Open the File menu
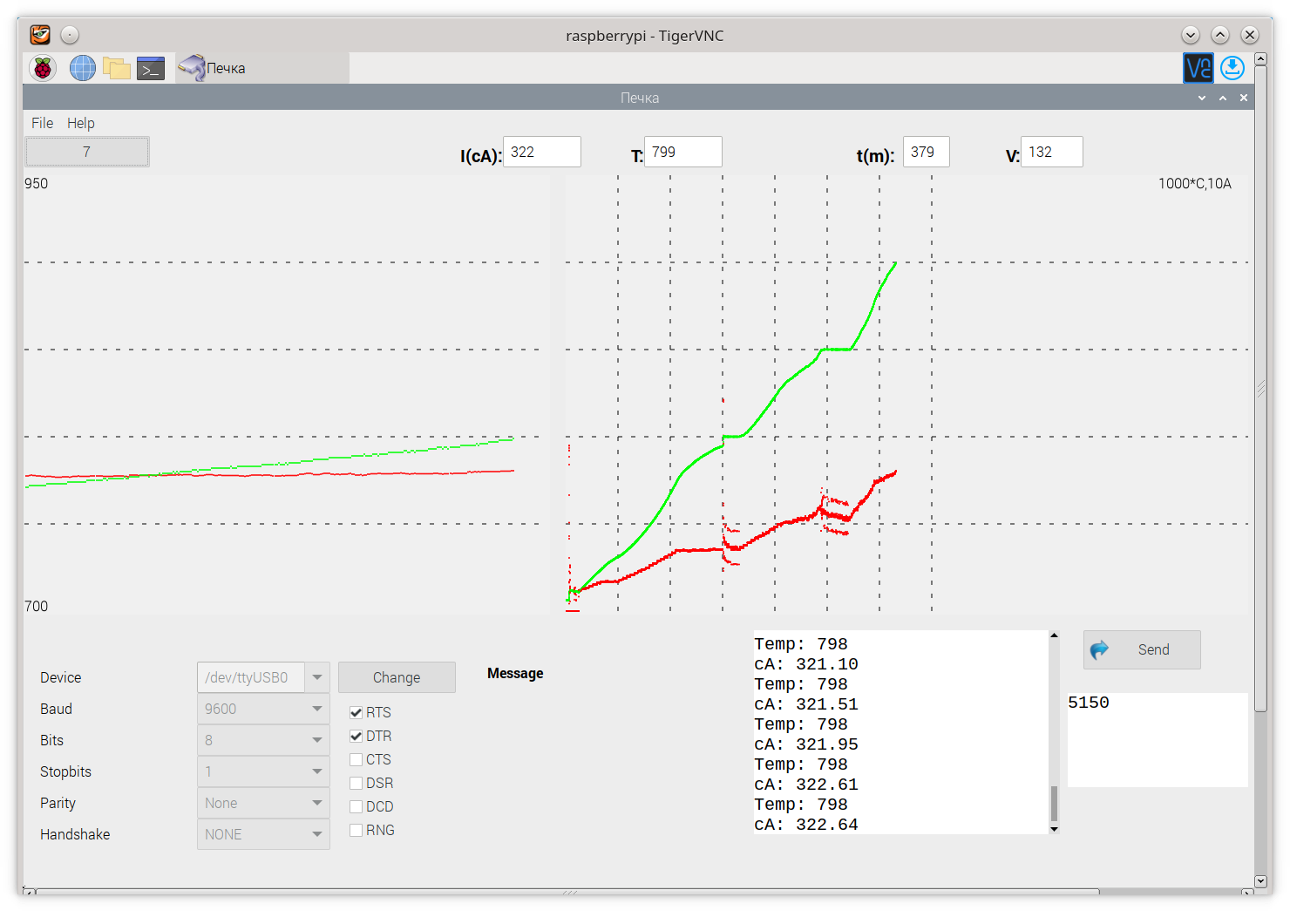 pyautogui.click(x=42, y=123)
